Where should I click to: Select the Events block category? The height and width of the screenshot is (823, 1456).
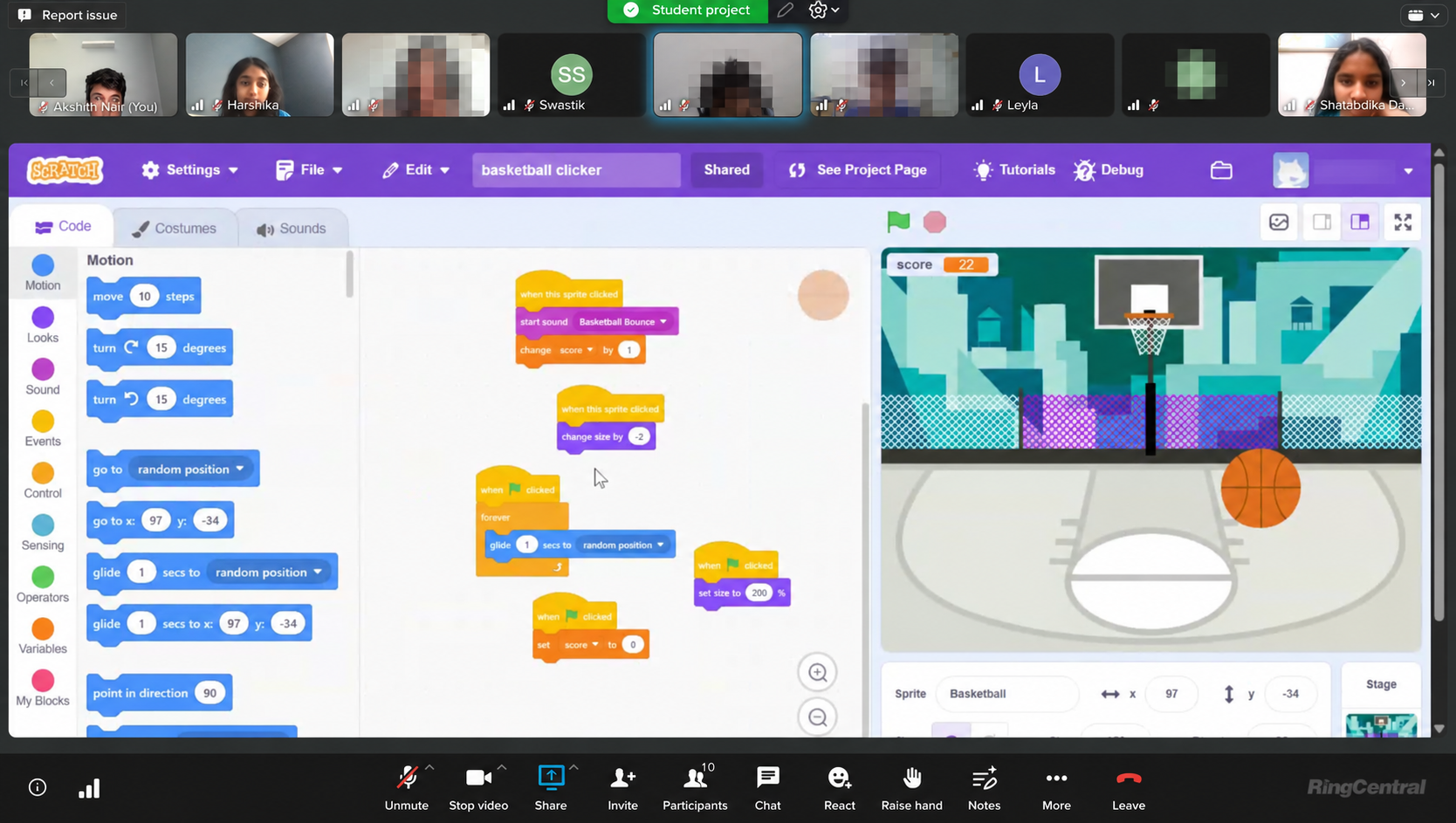[43, 429]
